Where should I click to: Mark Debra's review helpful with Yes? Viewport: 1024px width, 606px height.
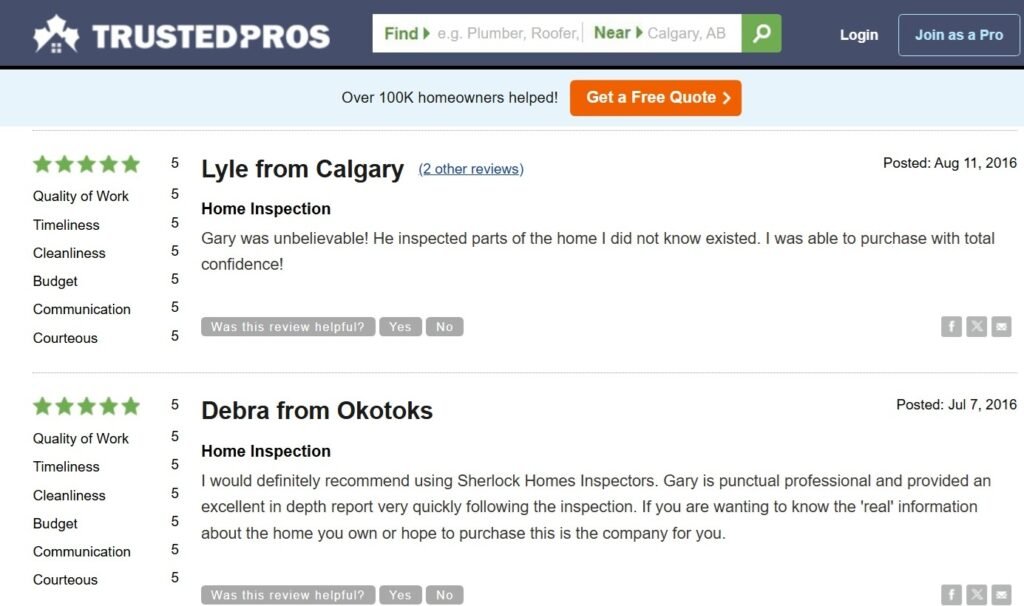400,594
